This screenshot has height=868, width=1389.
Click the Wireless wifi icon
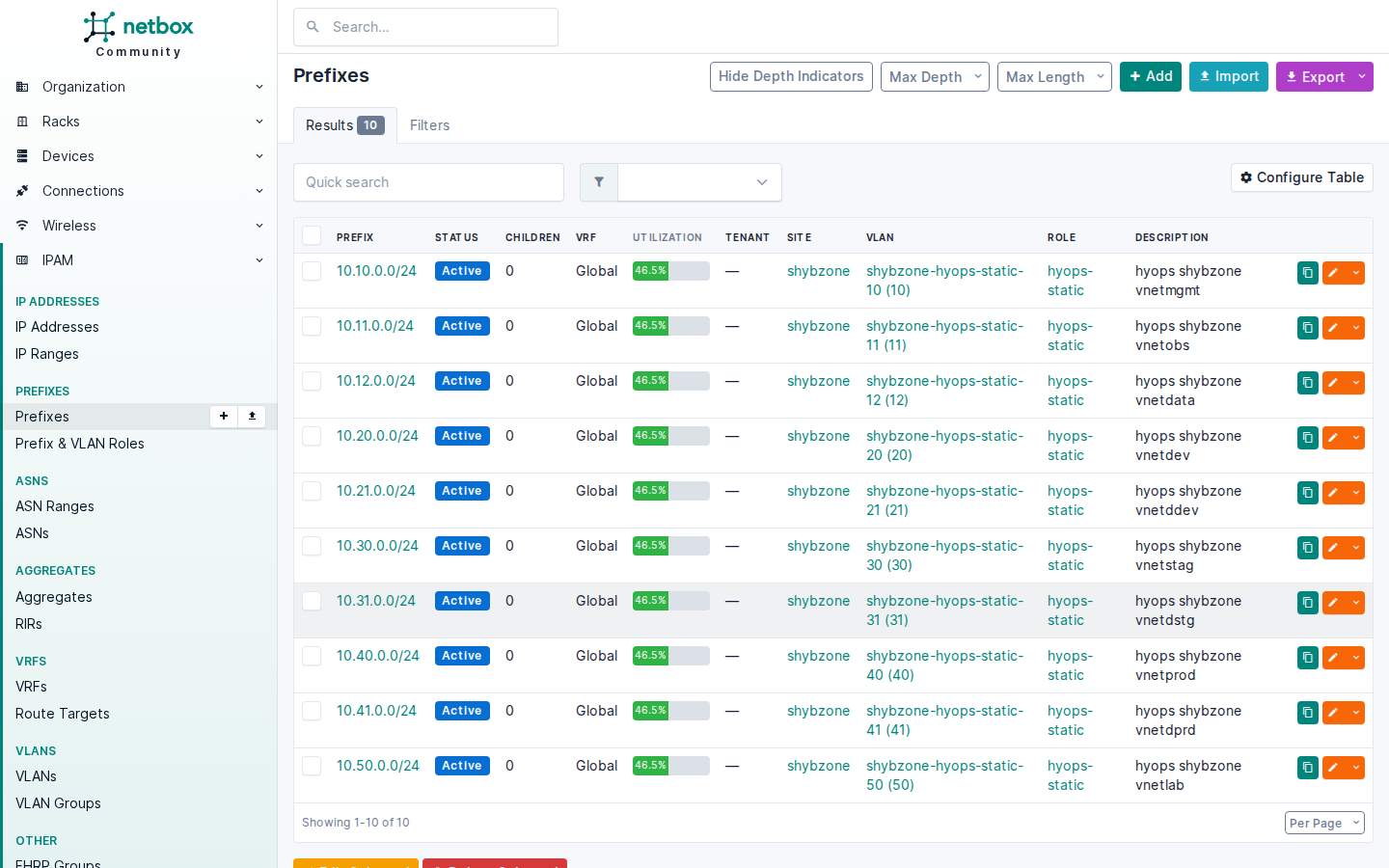tap(22, 226)
